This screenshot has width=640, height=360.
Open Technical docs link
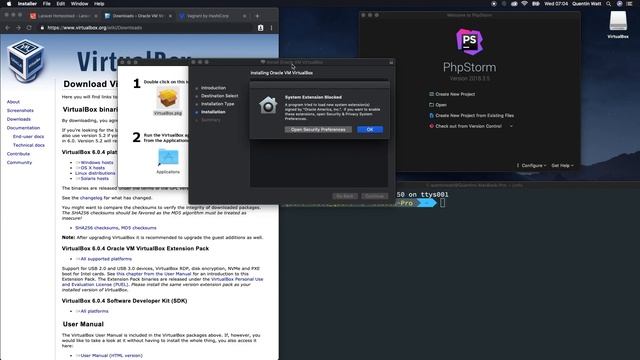pos(29,145)
